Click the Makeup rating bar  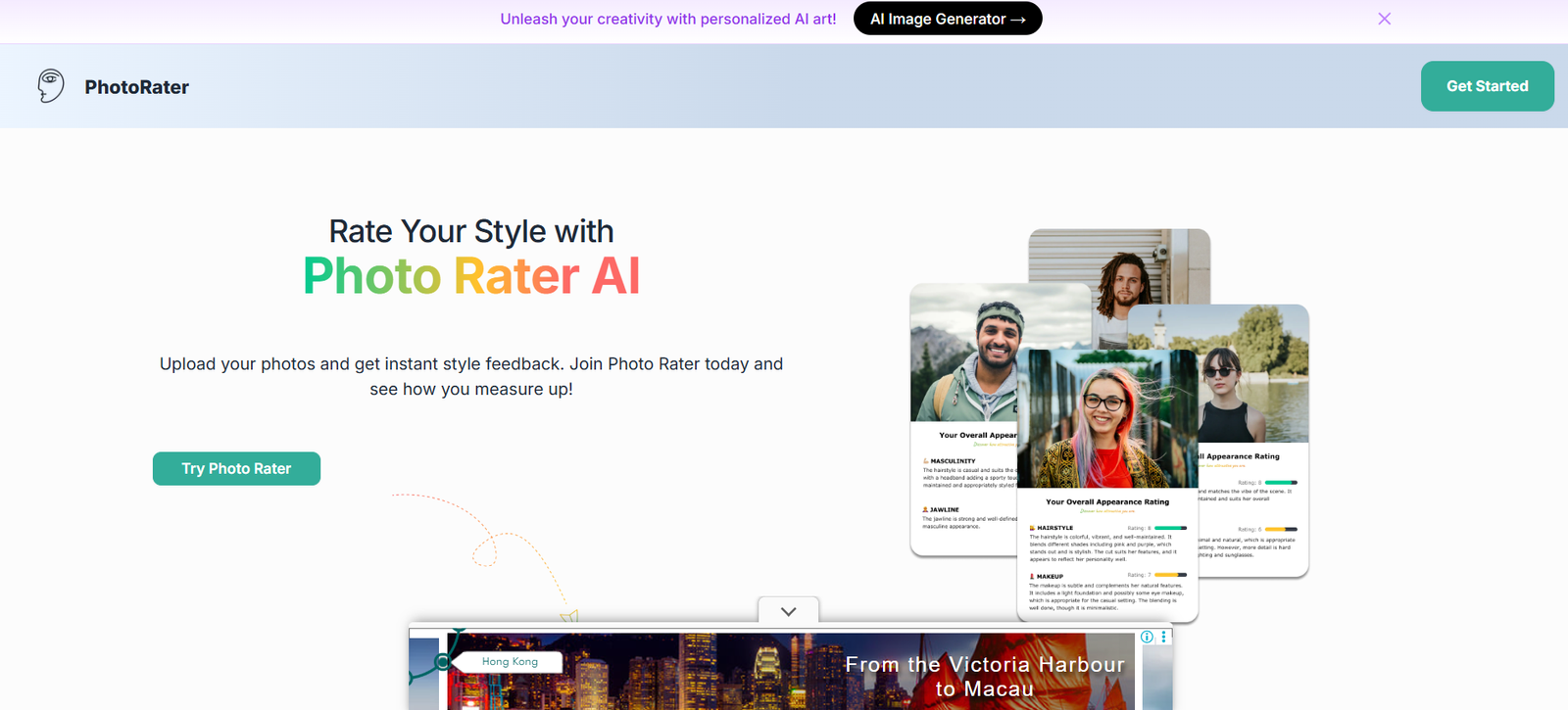coord(1170,575)
